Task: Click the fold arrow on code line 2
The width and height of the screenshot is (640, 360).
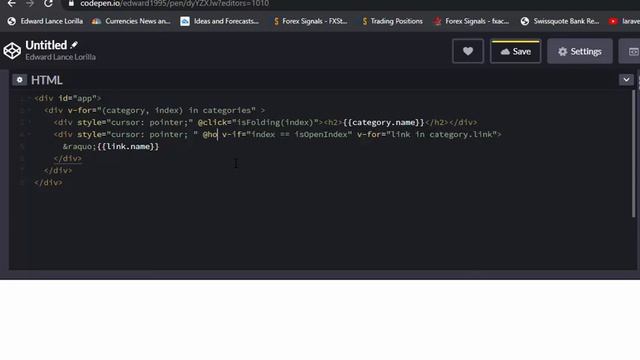Action: 29,110
